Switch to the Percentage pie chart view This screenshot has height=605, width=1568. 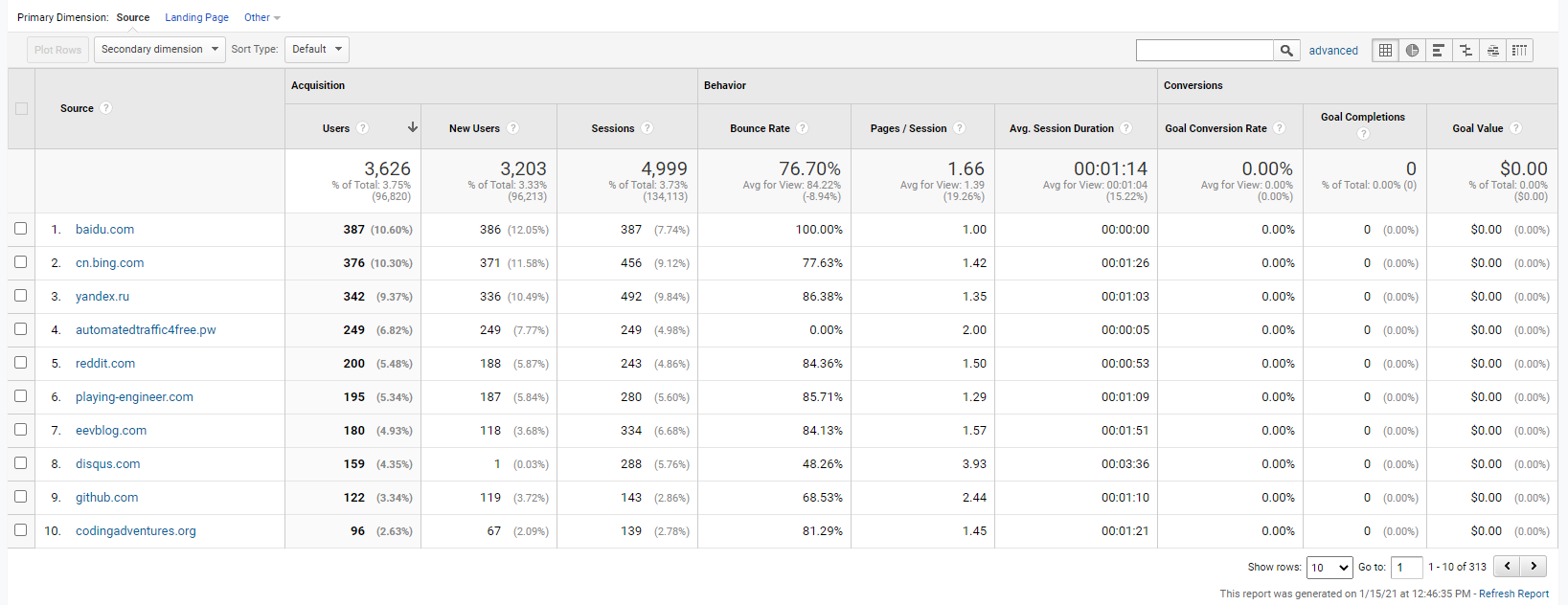point(1412,51)
